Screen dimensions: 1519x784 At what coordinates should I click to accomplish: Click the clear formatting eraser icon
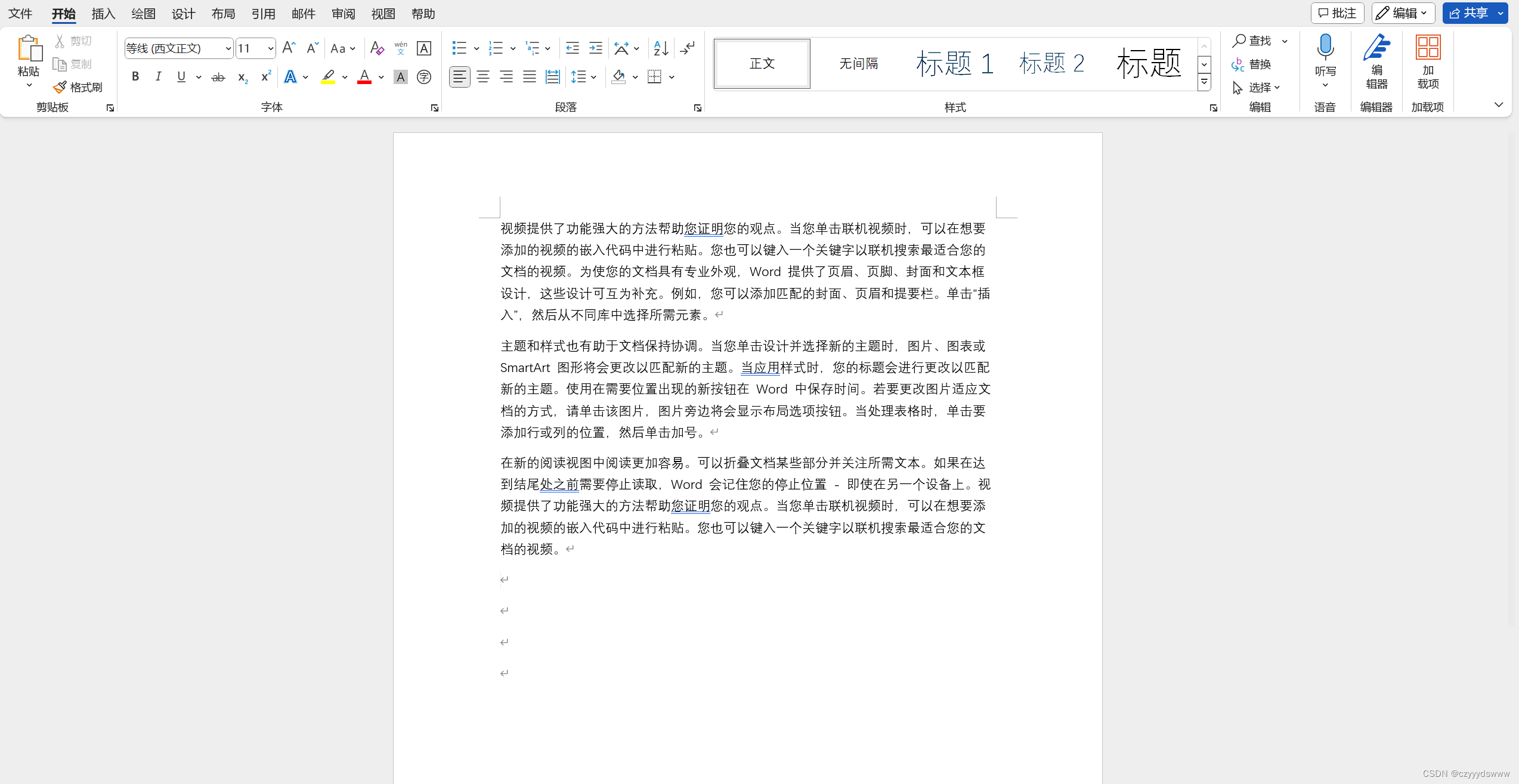[377, 48]
